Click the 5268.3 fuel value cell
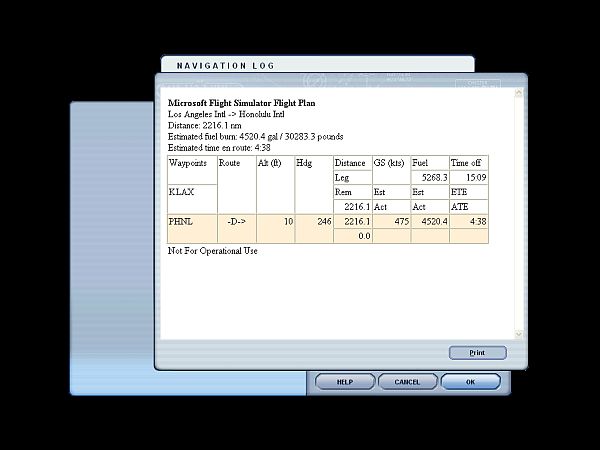This screenshot has width=600, height=450. pyautogui.click(x=429, y=177)
